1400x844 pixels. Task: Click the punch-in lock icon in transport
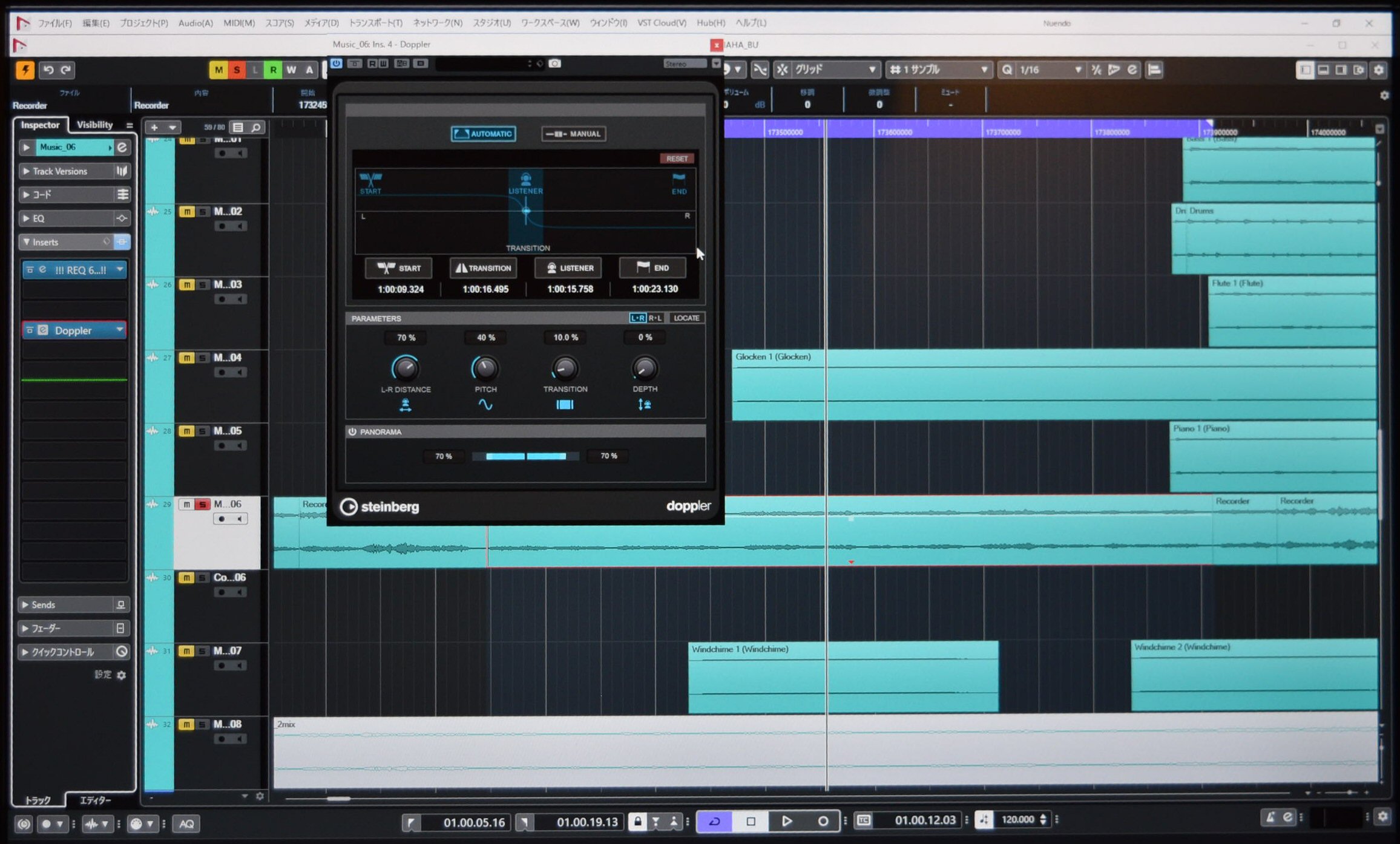[x=637, y=821]
